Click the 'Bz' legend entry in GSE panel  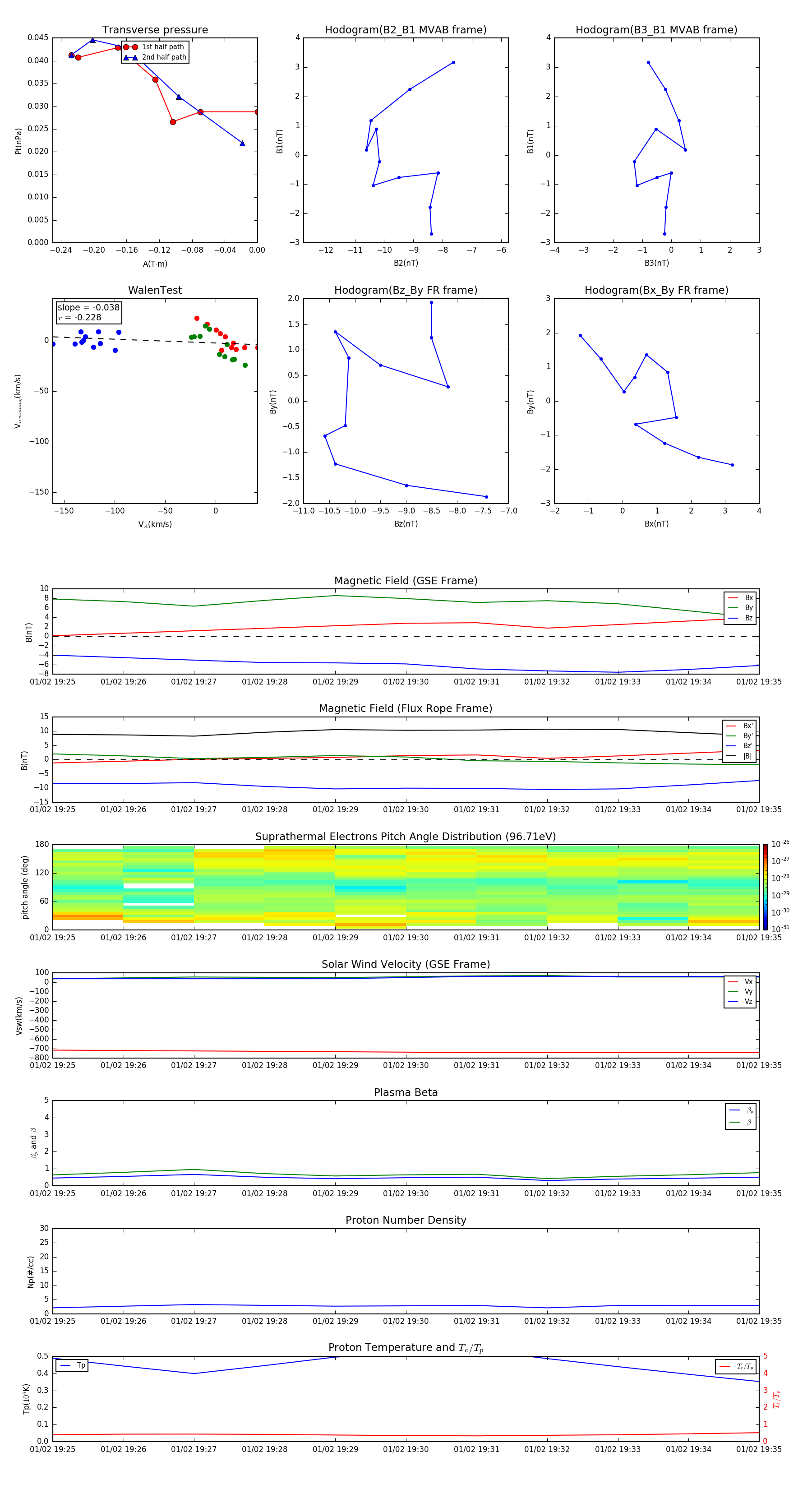pyautogui.click(x=740, y=618)
